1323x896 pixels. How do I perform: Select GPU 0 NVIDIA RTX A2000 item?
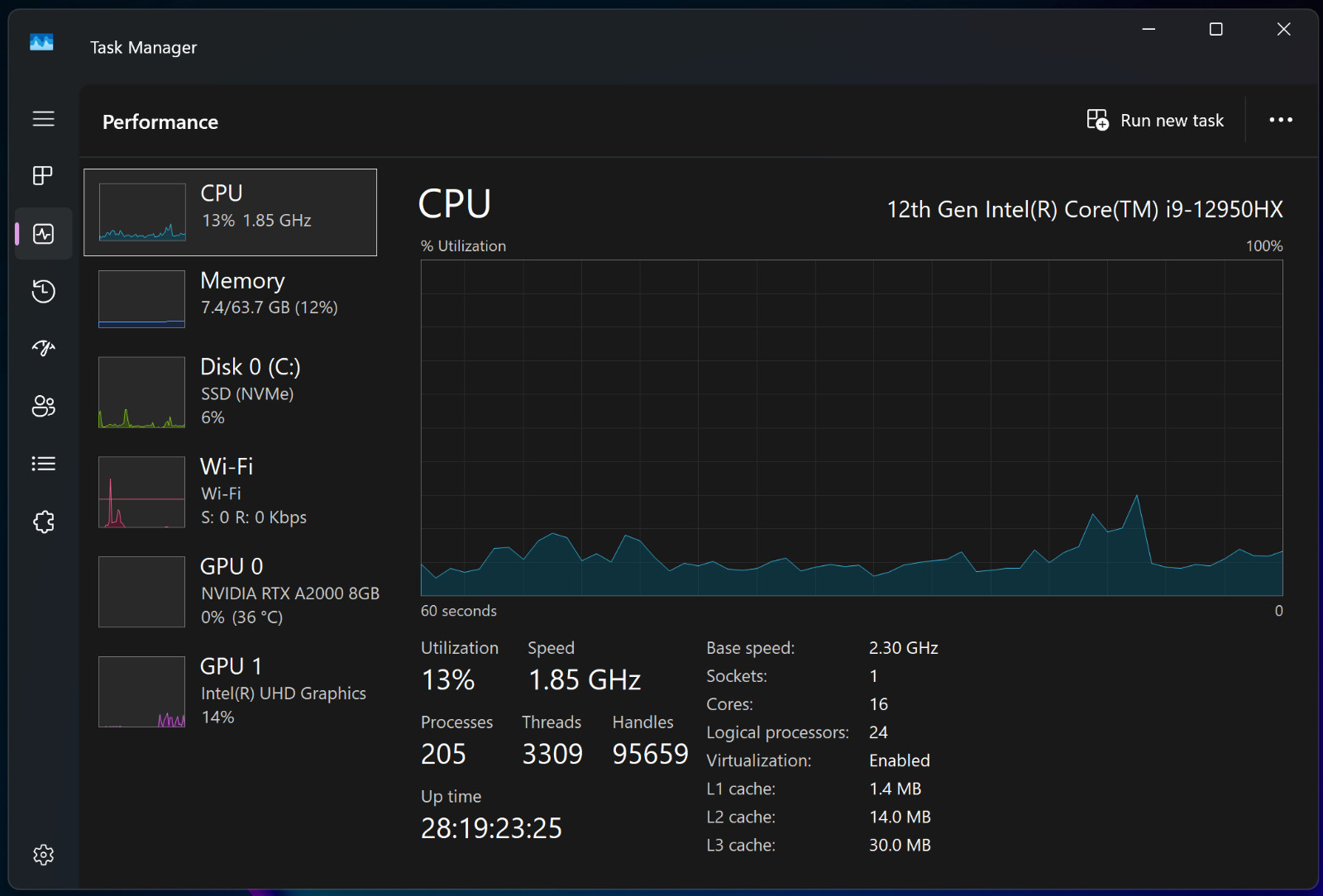coord(230,592)
